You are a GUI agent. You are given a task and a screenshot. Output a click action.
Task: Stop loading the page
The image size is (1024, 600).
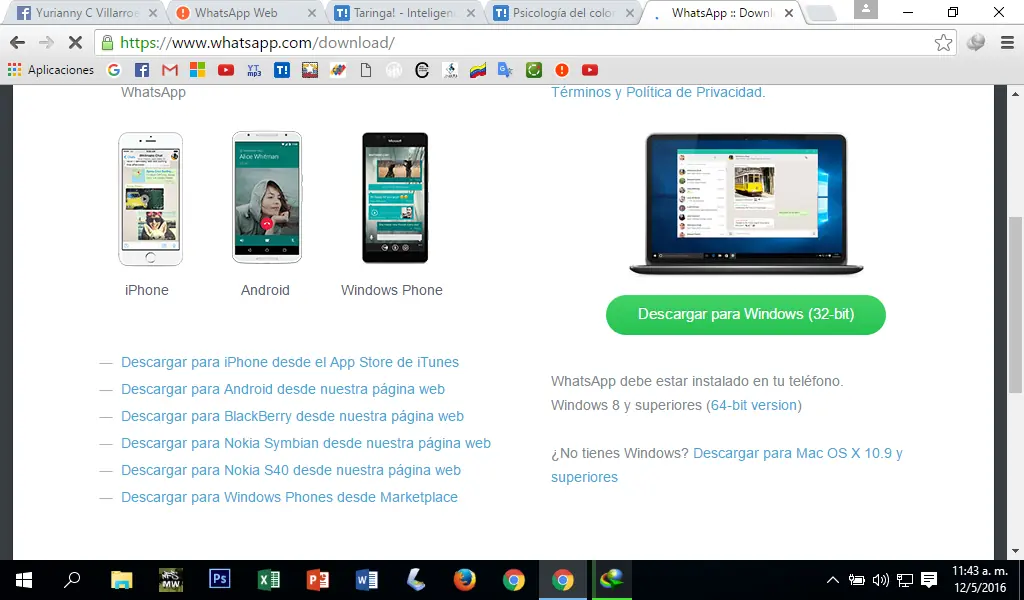point(75,42)
